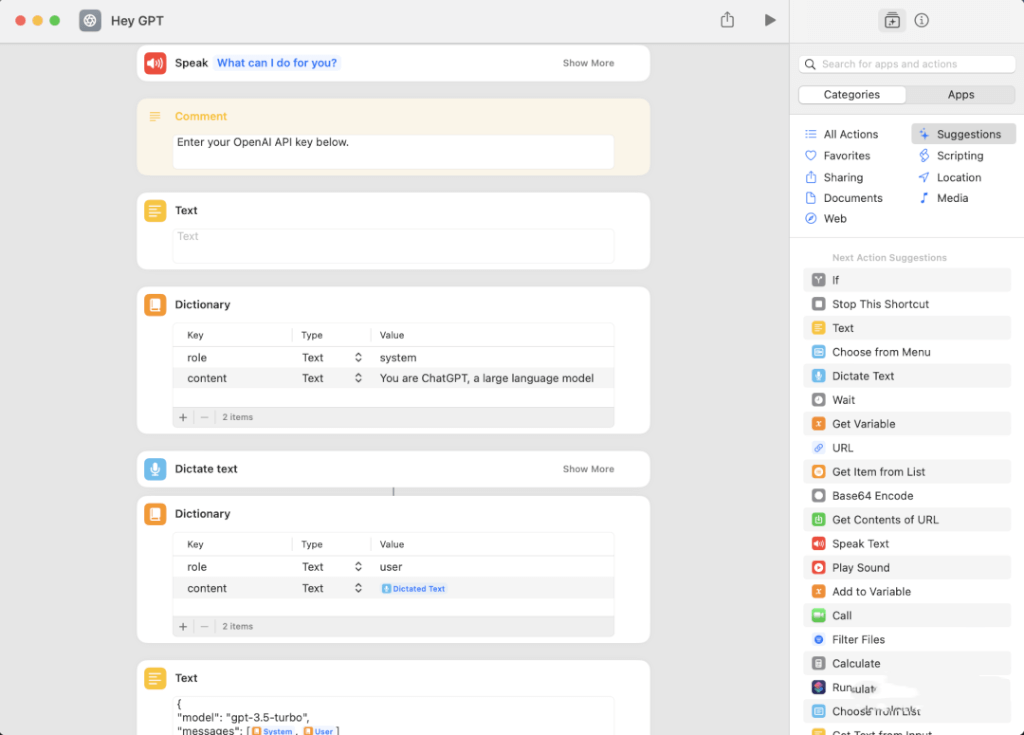Select the Base64 Encode icon in suggestions

tap(818, 495)
